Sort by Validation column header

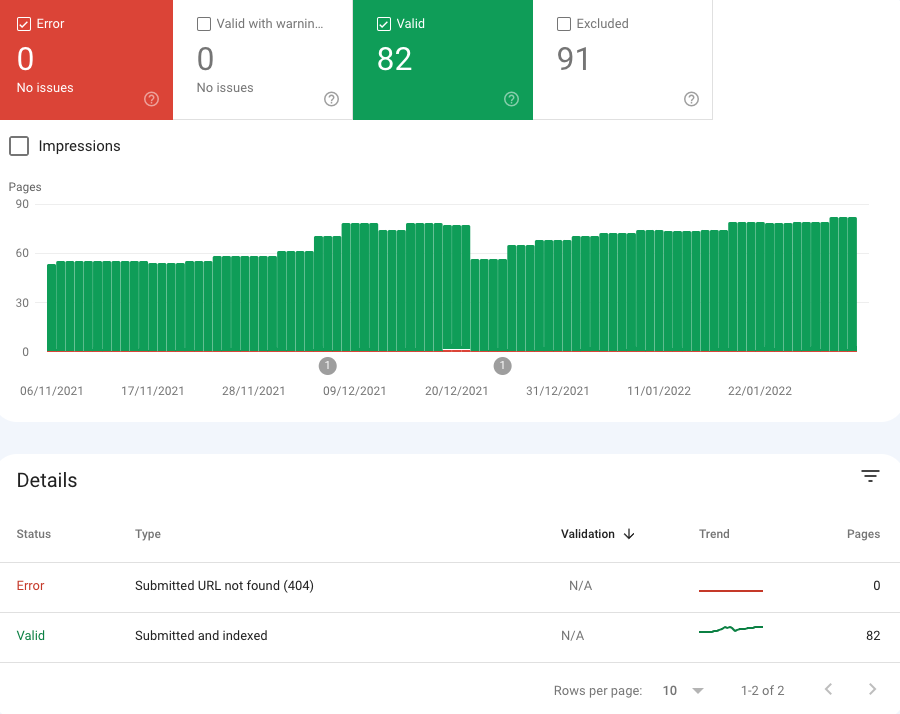588,534
